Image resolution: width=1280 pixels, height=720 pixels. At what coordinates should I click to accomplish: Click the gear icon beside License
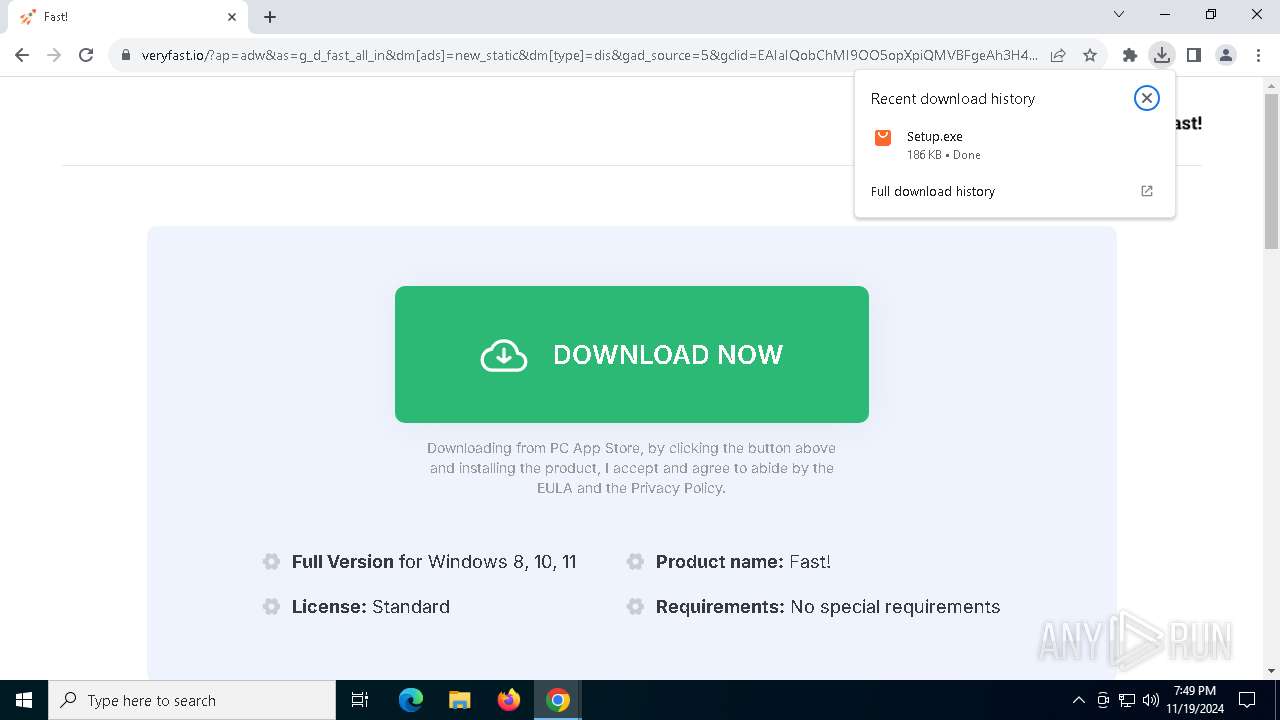(271, 607)
